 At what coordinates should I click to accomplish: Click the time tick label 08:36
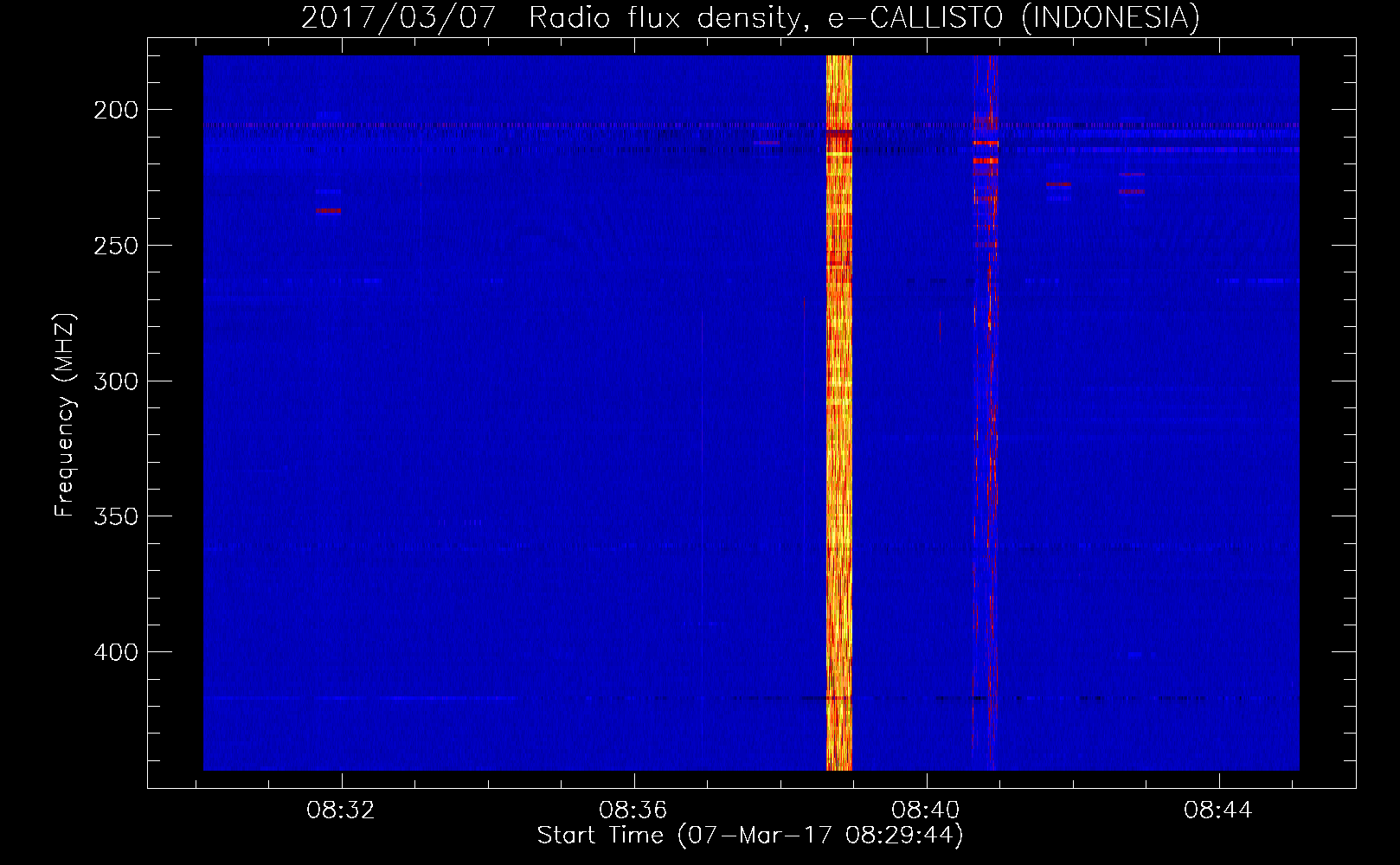pos(633,811)
